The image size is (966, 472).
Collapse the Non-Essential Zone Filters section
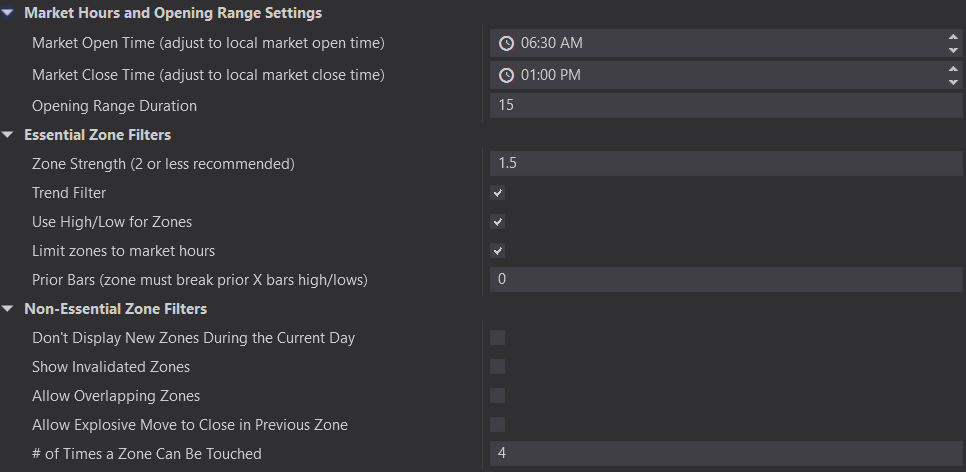coord(9,309)
